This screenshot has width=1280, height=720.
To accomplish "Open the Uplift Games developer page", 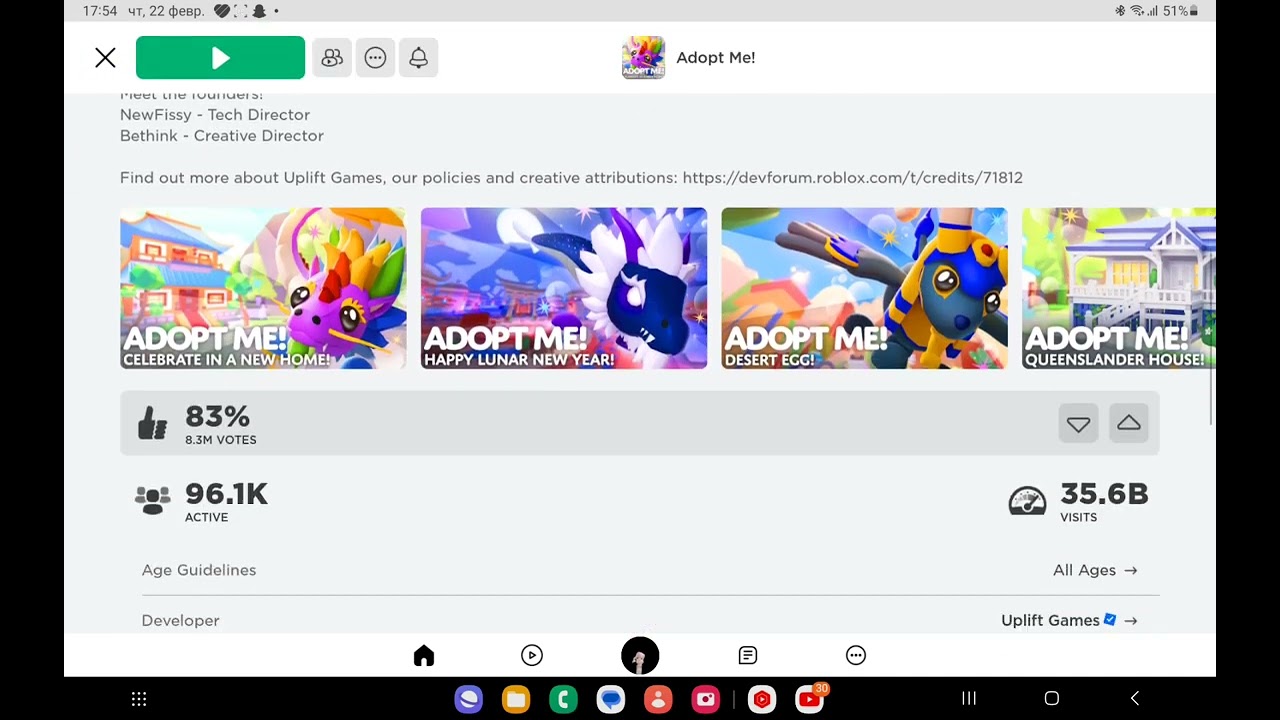I will click(x=1069, y=620).
